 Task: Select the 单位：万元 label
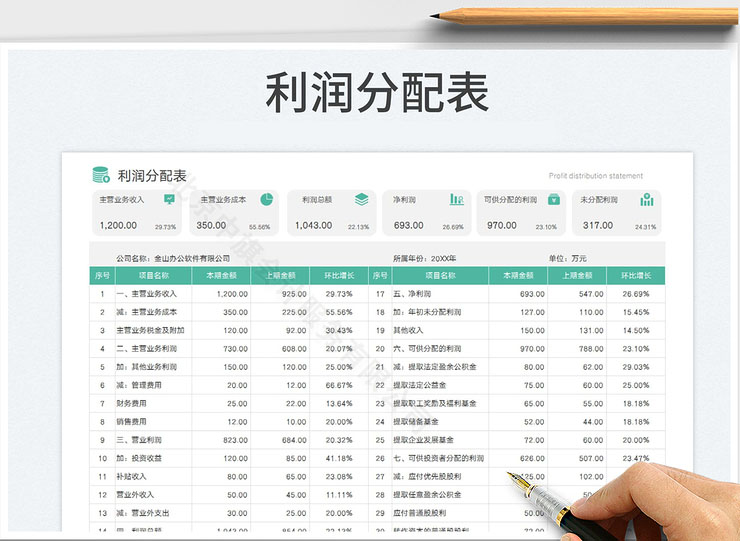568,258
